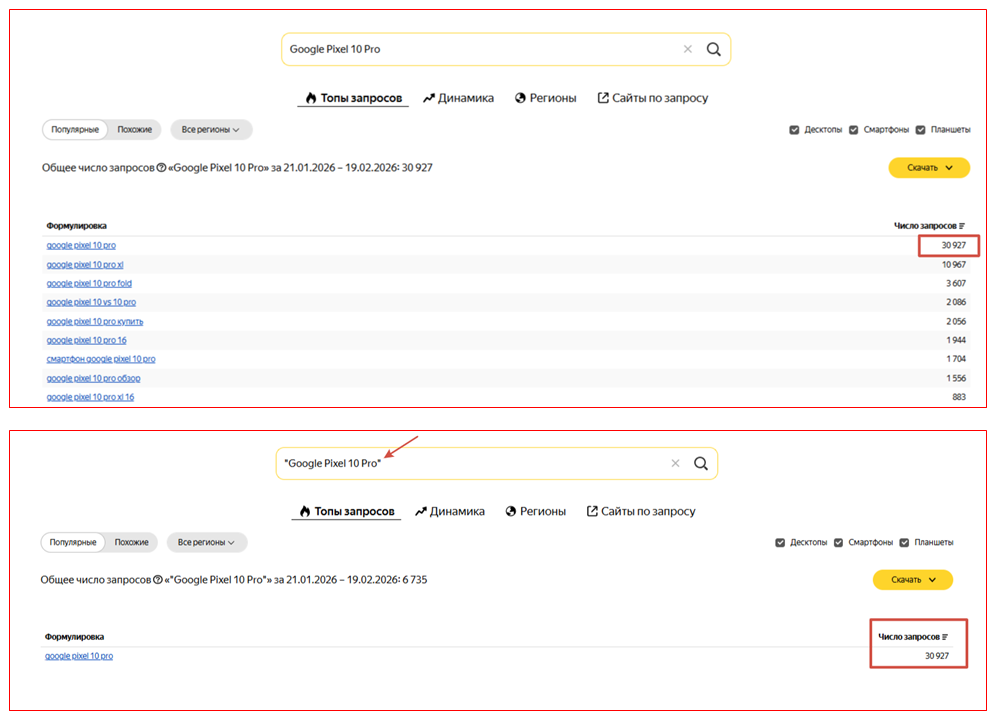1001x720 pixels.
Task: Toggle Планшеты checkbox in the unquoted query panel
Action: click(x=921, y=130)
